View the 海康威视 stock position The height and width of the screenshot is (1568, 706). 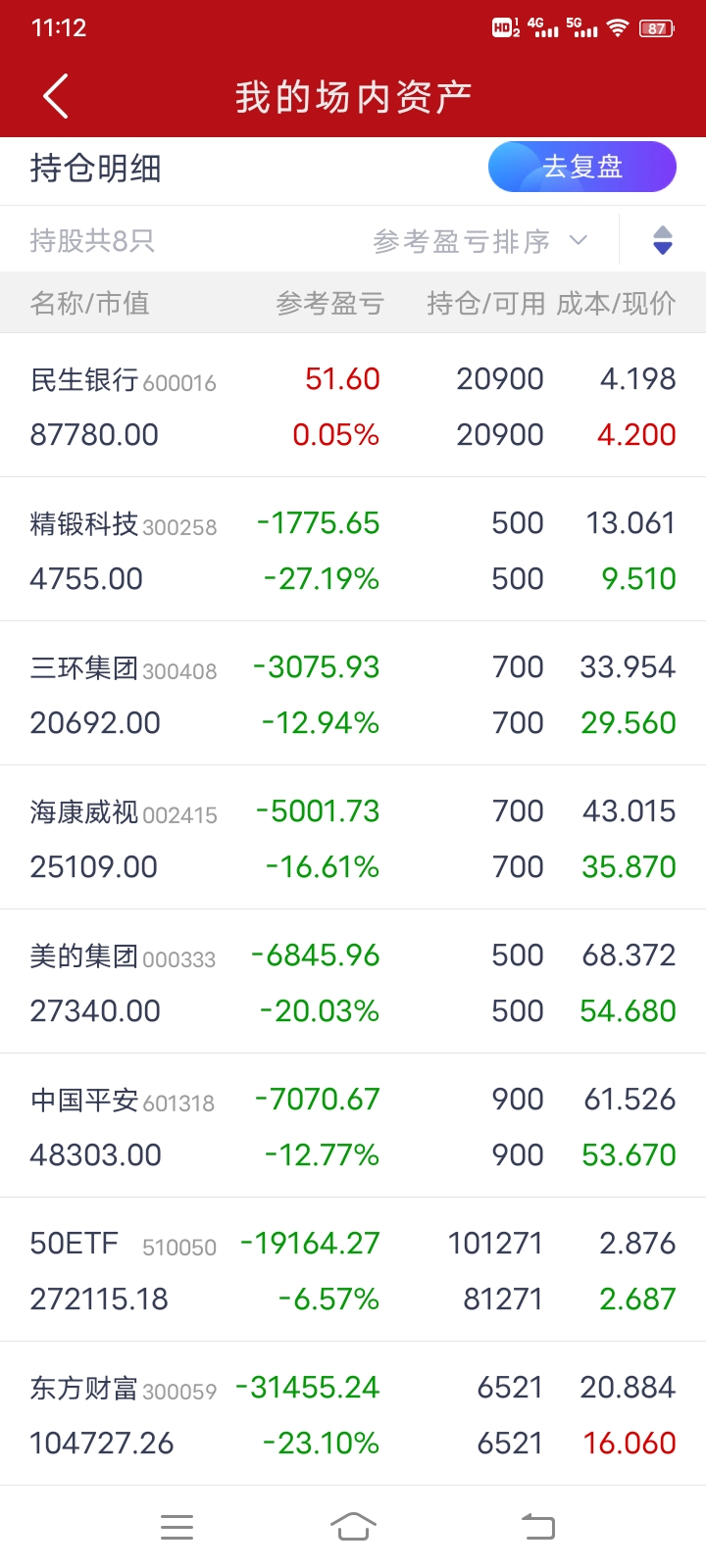[x=353, y=838]
